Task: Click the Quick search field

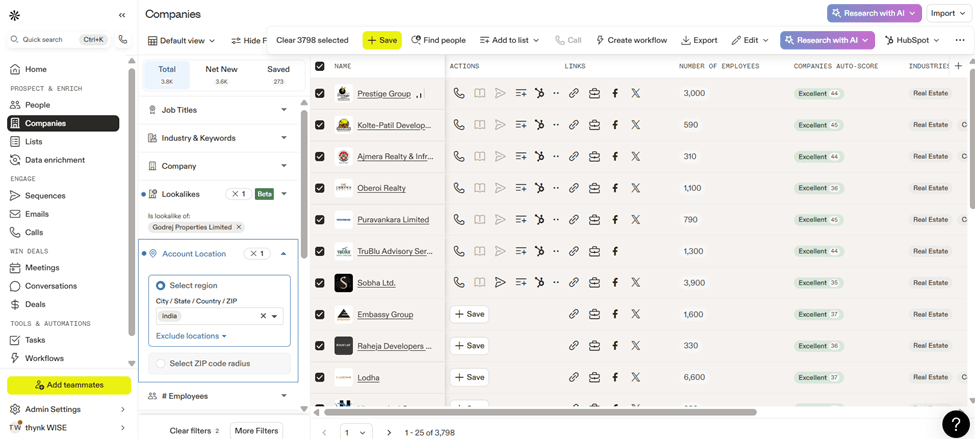Action: coord(58,39)
